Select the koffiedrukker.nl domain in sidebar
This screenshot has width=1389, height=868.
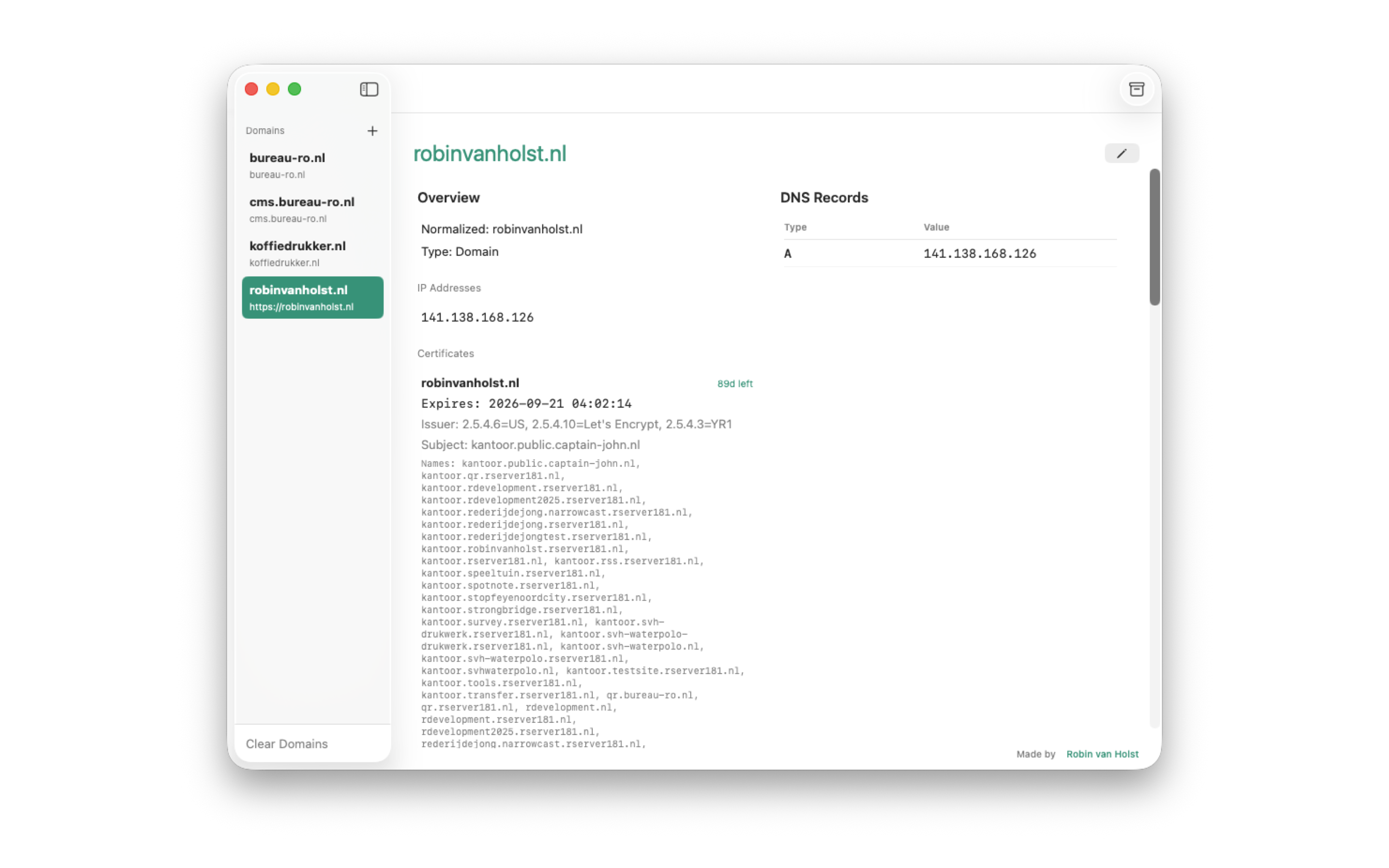click(x=312, y=254)
